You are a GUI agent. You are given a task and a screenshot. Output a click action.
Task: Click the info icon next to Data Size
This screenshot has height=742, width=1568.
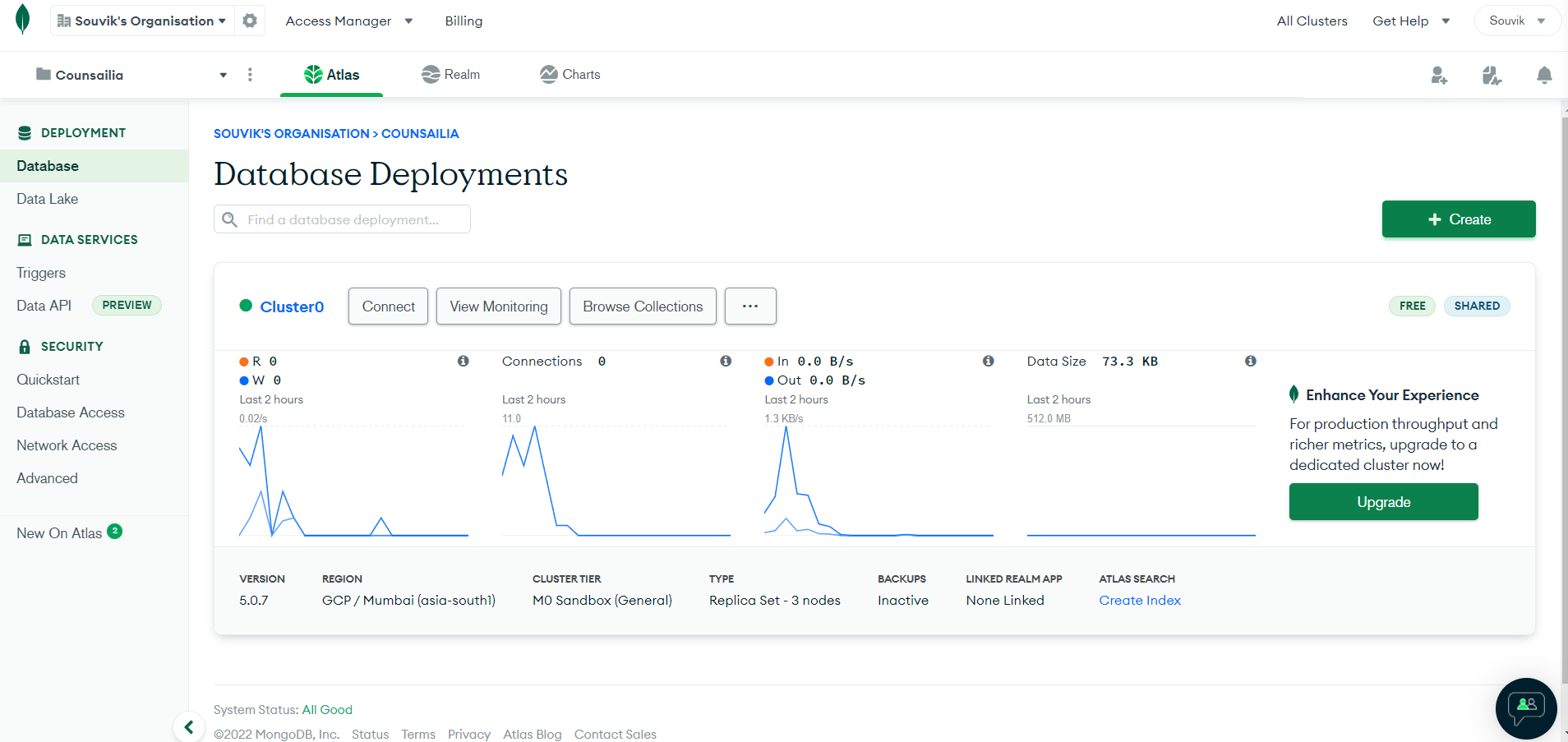pyautogui.click(x=1251, y=361)
